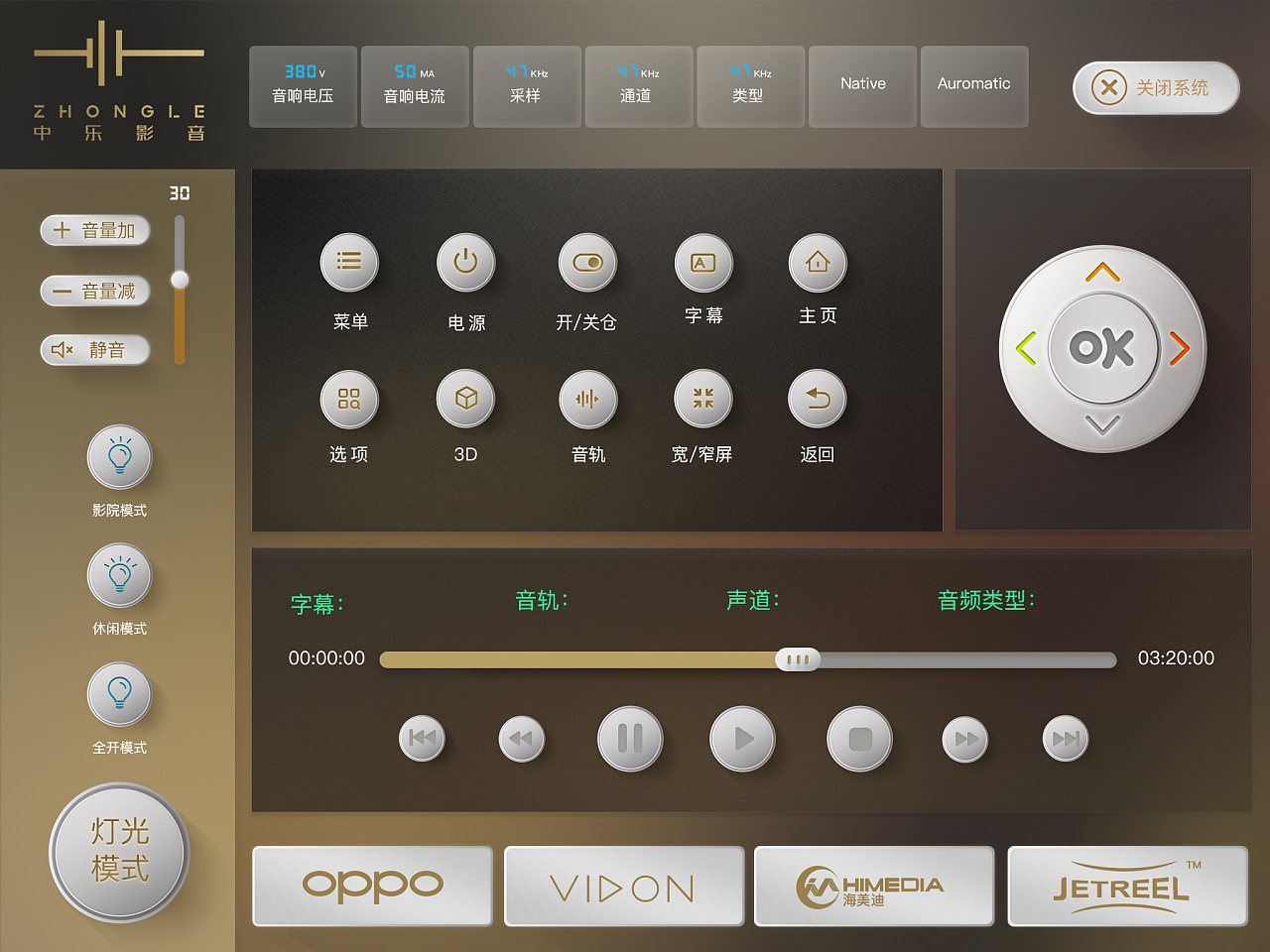Screen dimensions: 1270x952
Task: Toggle the 开/关仓 tray icon
Action: pyautogui.click(x=588, y=262)
